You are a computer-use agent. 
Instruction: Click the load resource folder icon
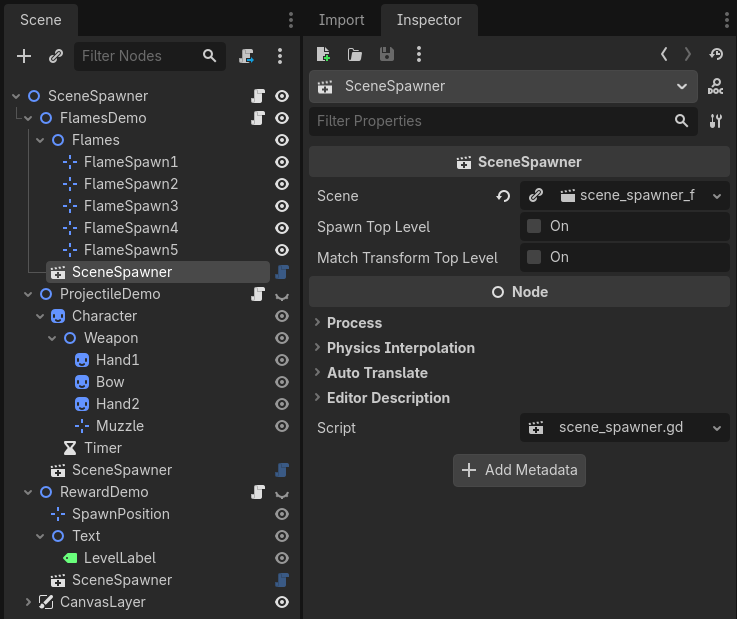355,54
